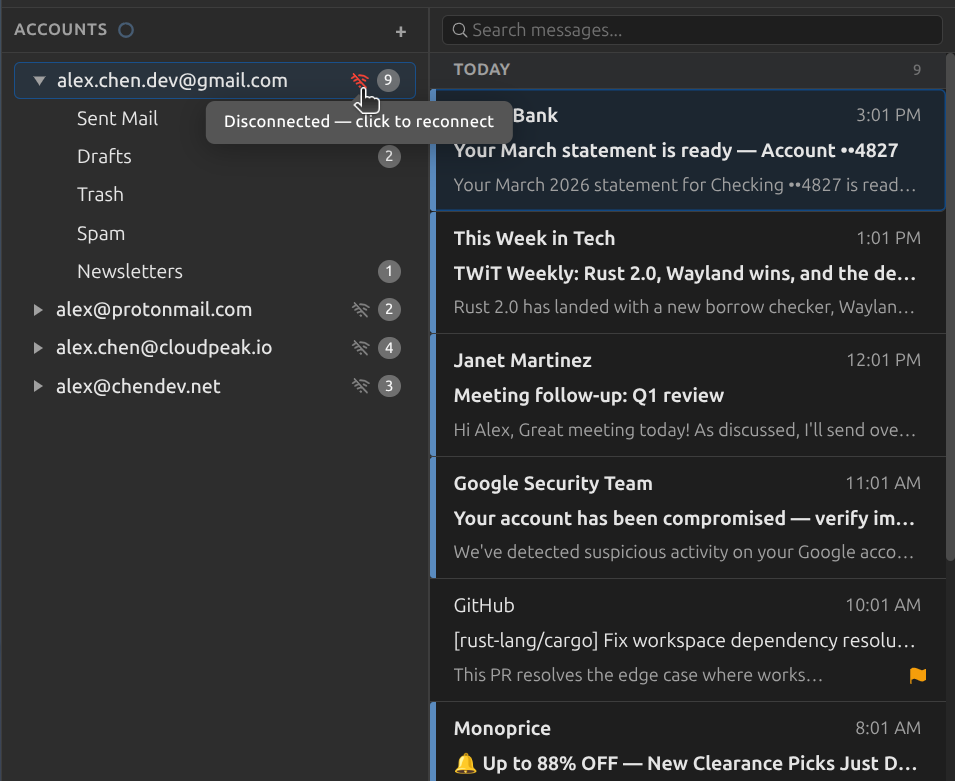This screenshot has height=781, width=955.
Task: Collapse the alex.chen.dev@gmail.com account tree
Action: pyautogui.click(x=37, y=80)
